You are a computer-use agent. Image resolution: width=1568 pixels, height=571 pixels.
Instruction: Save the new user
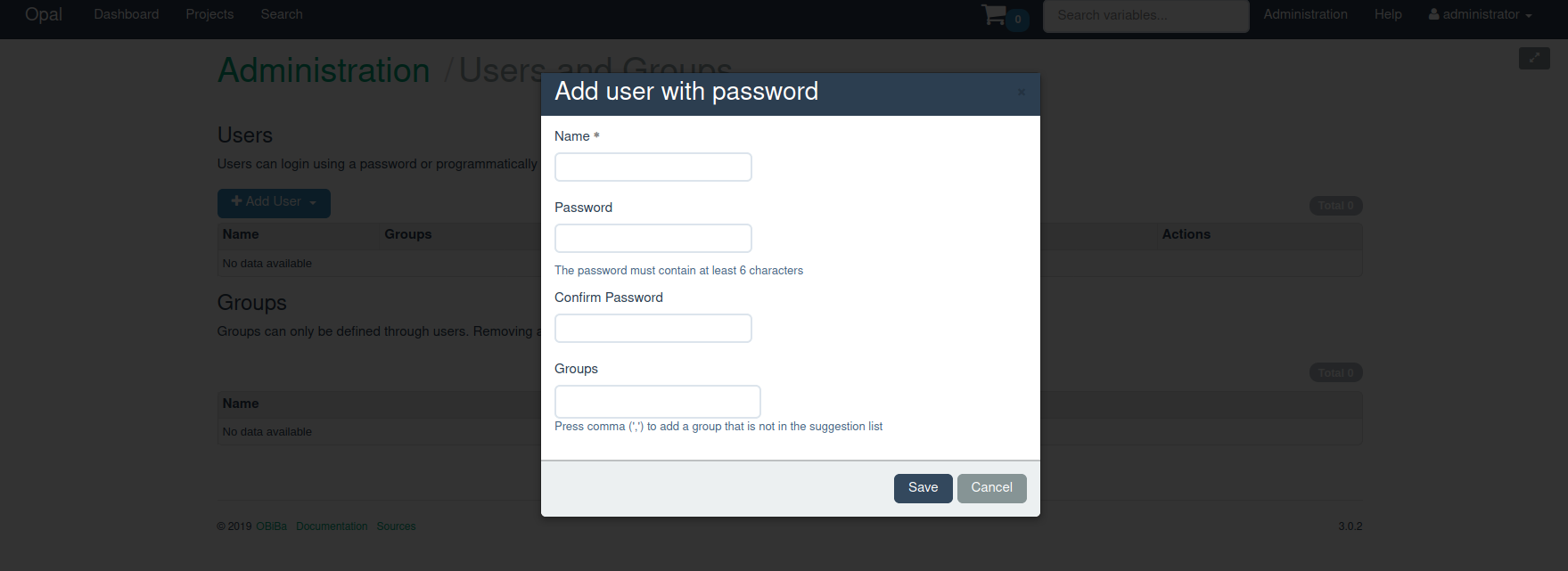tap(924, 488)
